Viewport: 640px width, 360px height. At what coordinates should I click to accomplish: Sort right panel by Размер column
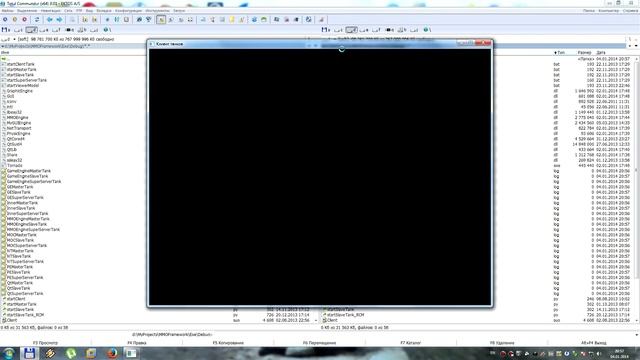point(584,53)
